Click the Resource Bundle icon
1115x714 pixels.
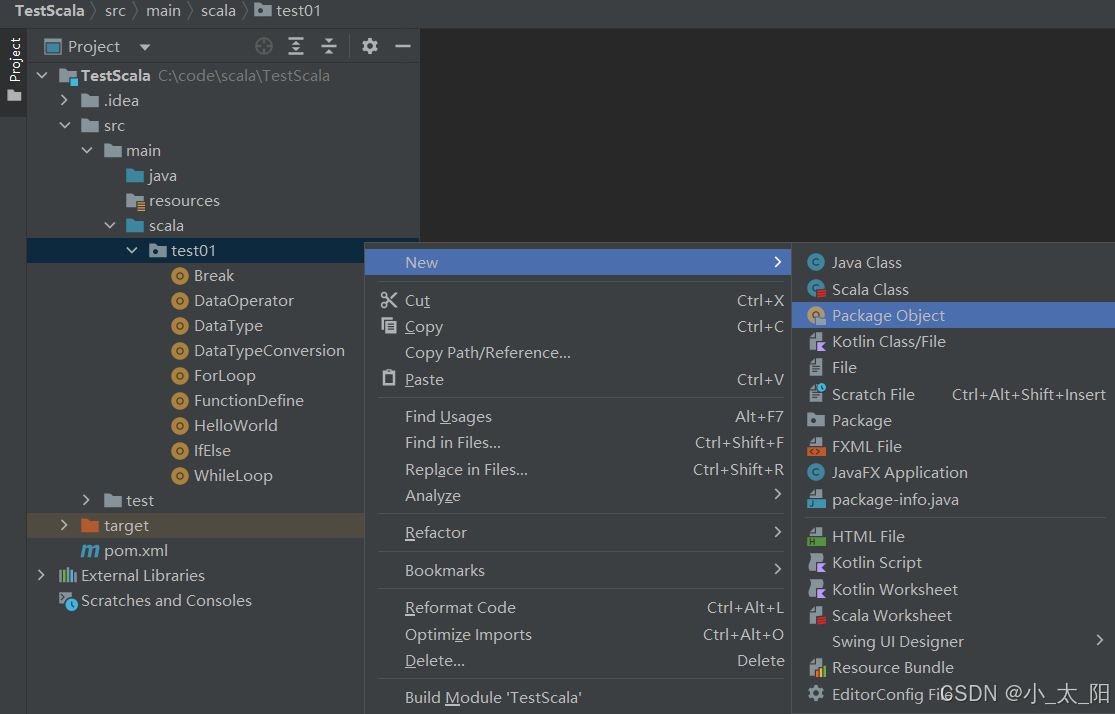[x=817, y=667]
